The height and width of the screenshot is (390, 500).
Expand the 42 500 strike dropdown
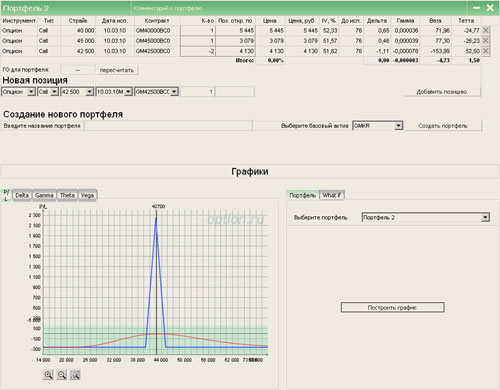coord(77,92)
